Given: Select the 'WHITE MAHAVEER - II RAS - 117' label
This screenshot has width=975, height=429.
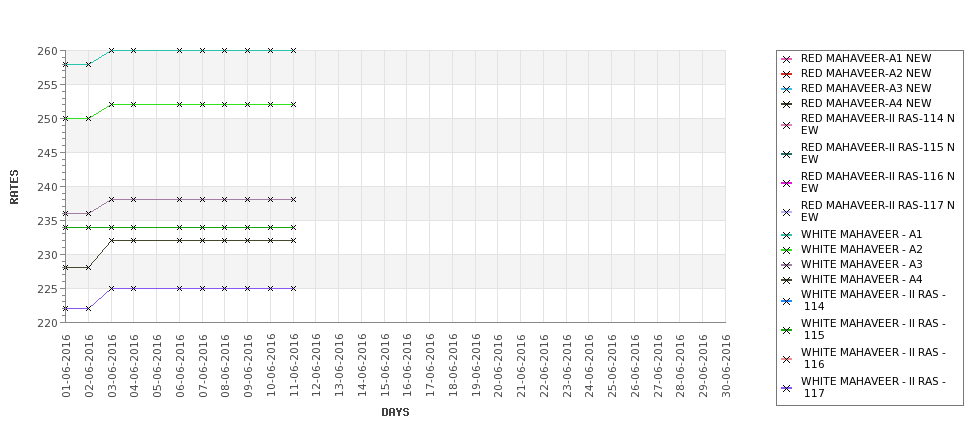Looking at the screenshot, I should 873,387.
